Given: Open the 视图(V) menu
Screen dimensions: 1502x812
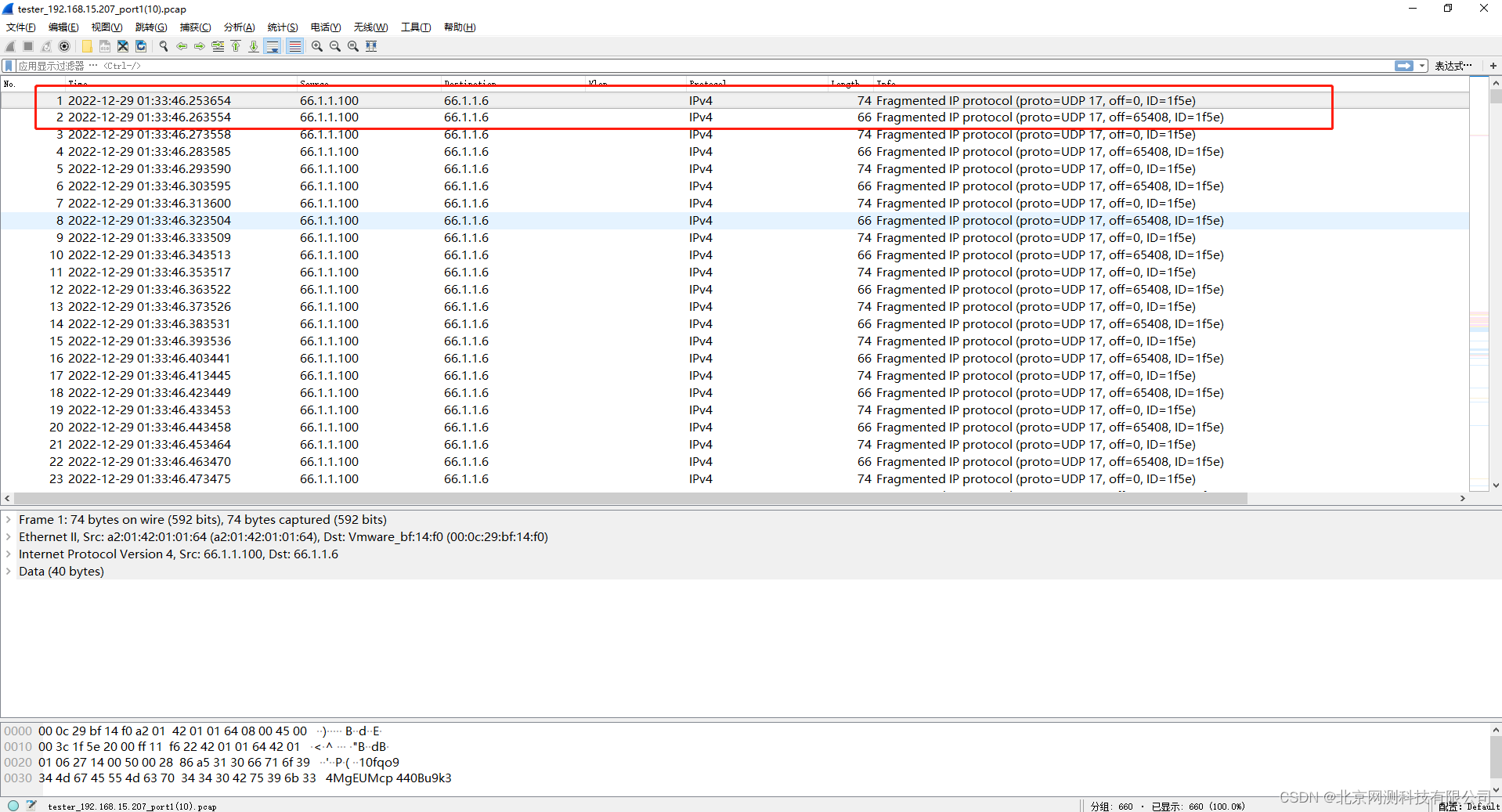Looking at the screenshot, I should pos(107,27).
